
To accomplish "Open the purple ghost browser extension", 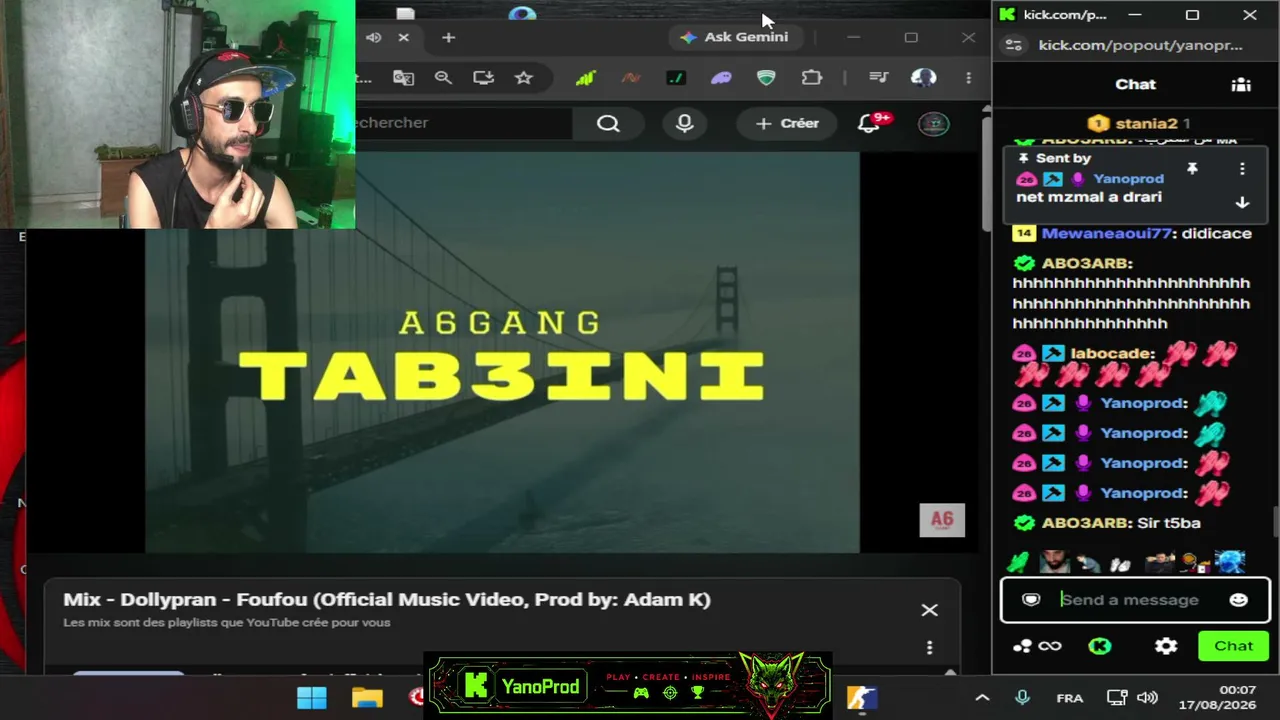I will click(x=721, y=78).
